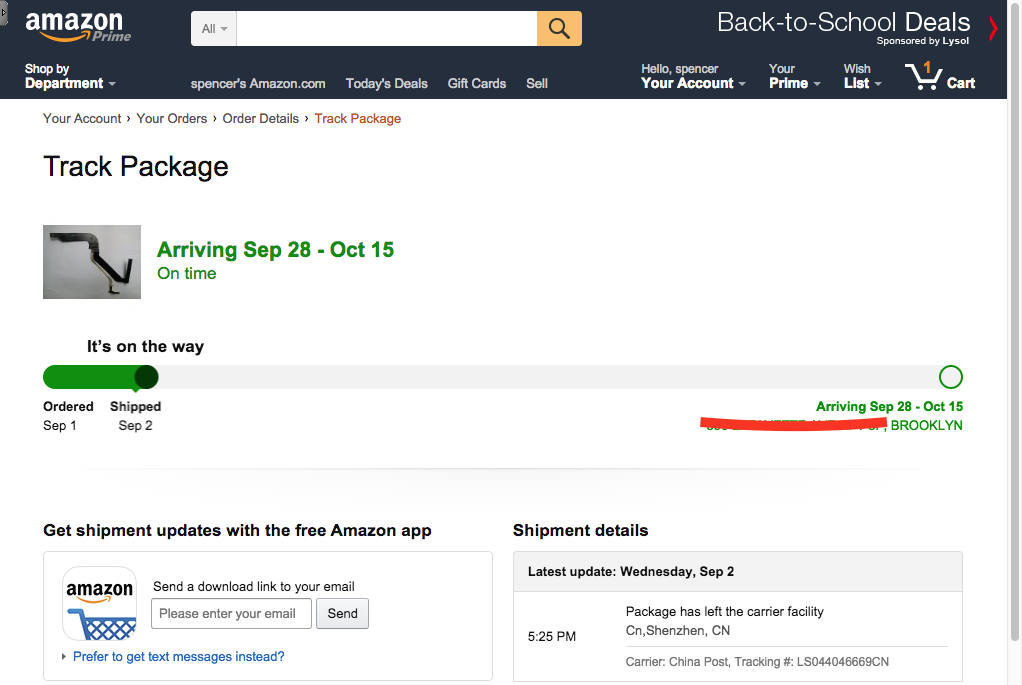The height and width of the screenshot is (685, 1022).
Task: Click the Sponsored by Lysol text
Action: pyautogui.click(x=923, y=40)
